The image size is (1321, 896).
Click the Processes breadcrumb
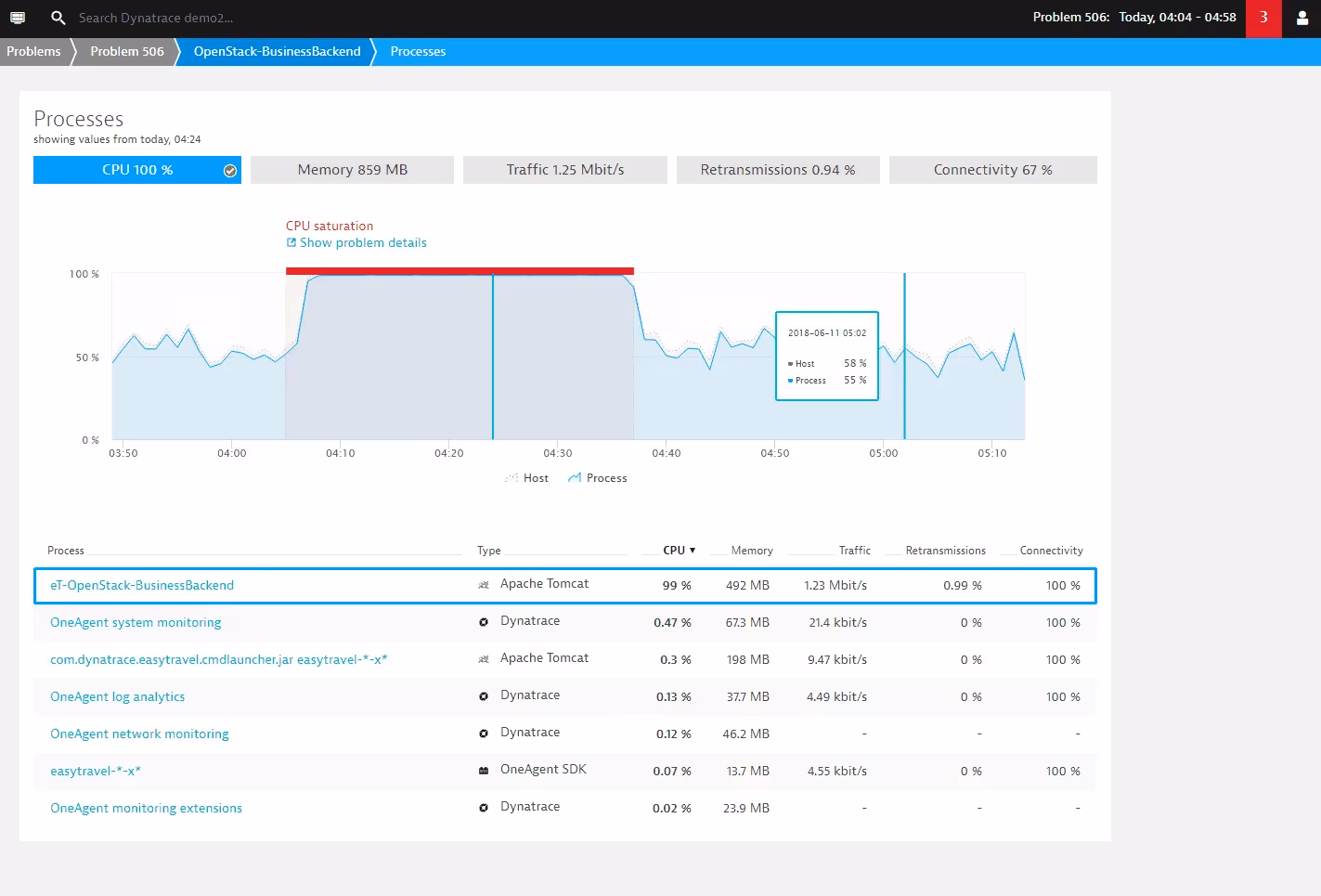coord(418,52)
